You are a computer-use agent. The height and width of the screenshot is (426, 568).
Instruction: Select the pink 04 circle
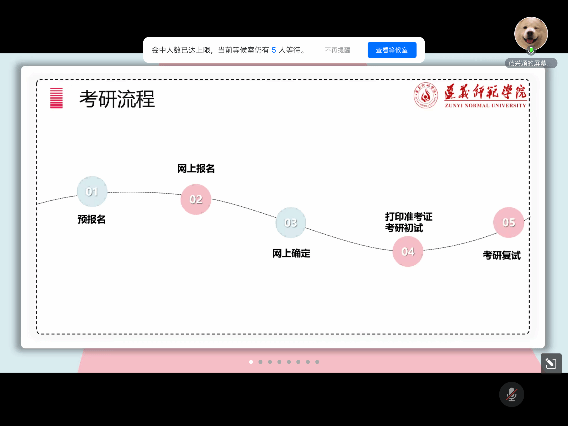tap(408, 251)
